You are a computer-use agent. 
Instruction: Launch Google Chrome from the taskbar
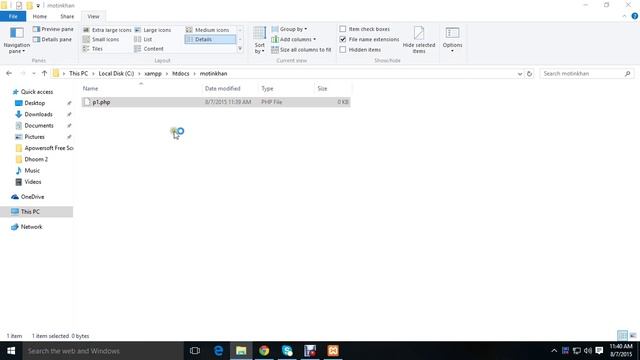pyautogui.click(x=264, y=351)
